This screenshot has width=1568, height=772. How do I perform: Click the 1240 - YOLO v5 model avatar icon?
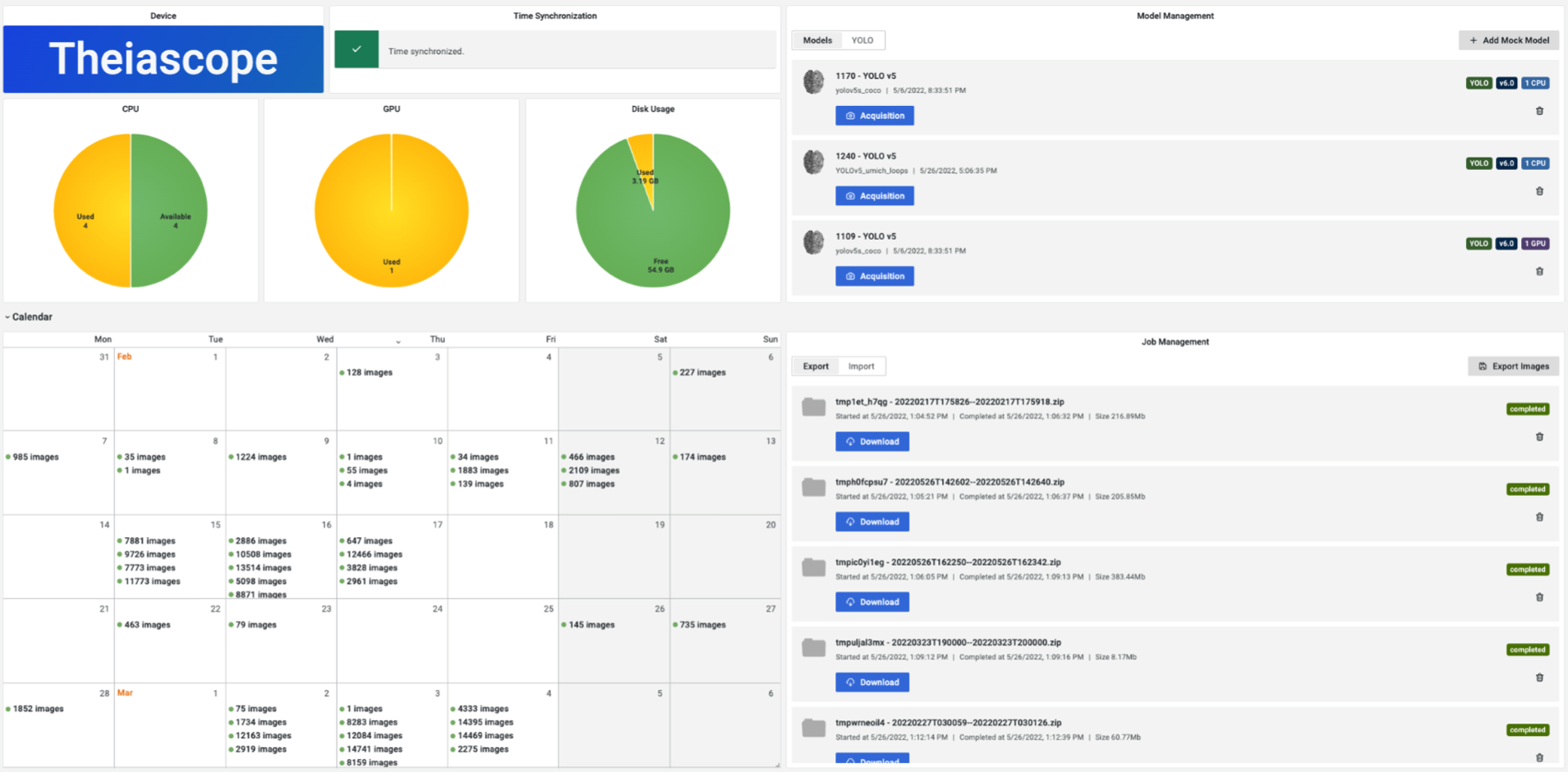(813, 163)
